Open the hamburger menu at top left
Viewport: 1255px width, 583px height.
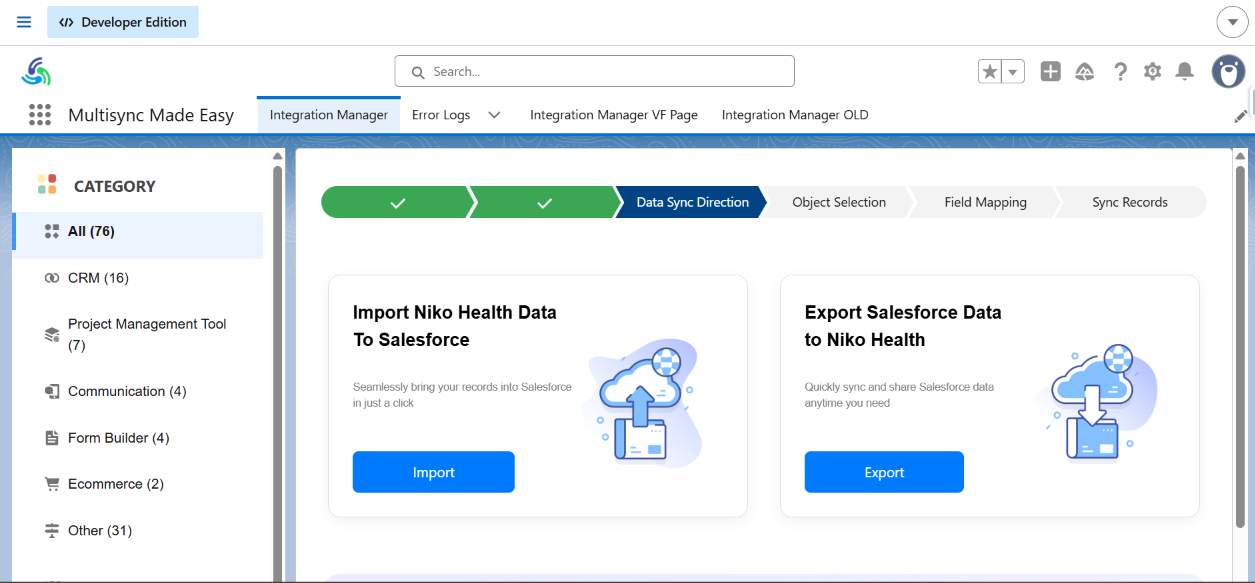24,22
